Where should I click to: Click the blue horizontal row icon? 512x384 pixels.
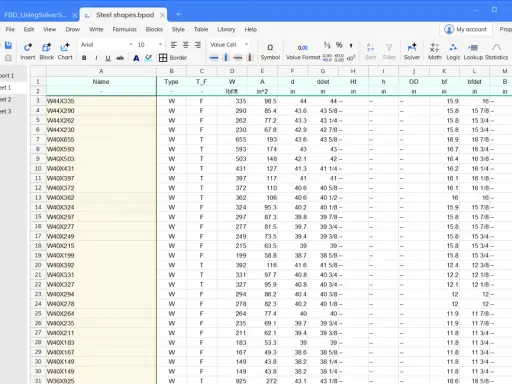click(x=214, y=58)
